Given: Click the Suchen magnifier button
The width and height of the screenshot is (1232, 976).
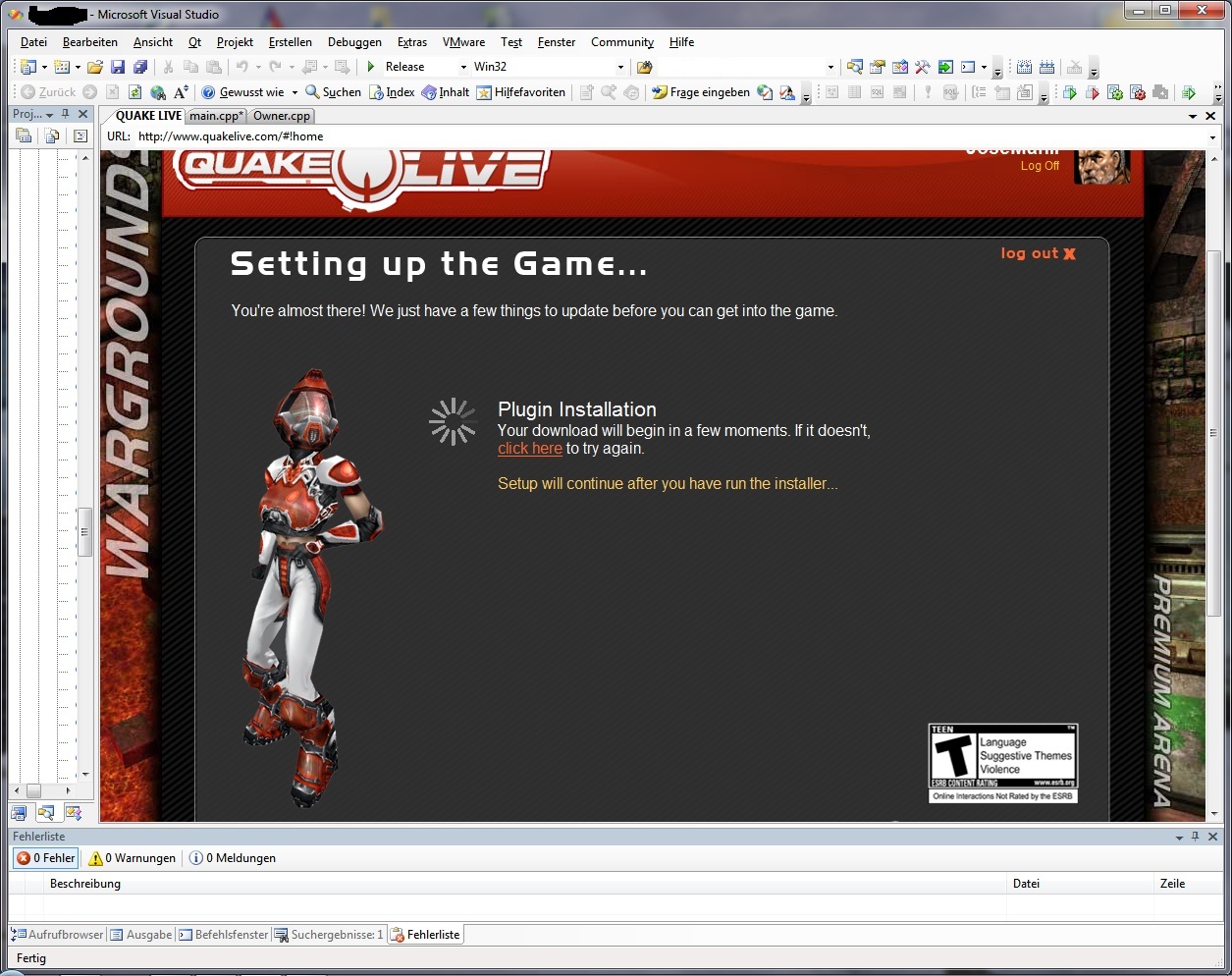Looking at the screenshot, I should [334, 92].
